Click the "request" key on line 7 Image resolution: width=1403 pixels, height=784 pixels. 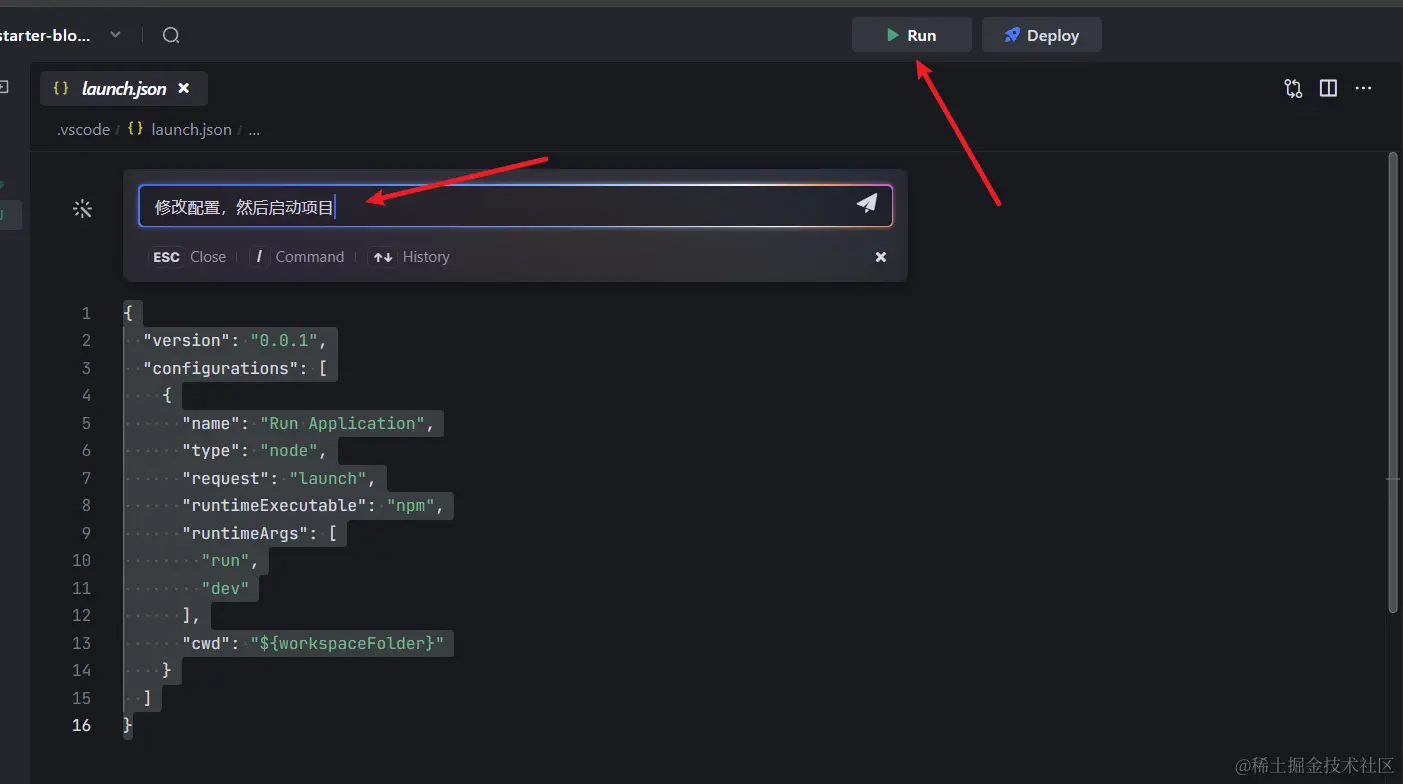[226, 478]
